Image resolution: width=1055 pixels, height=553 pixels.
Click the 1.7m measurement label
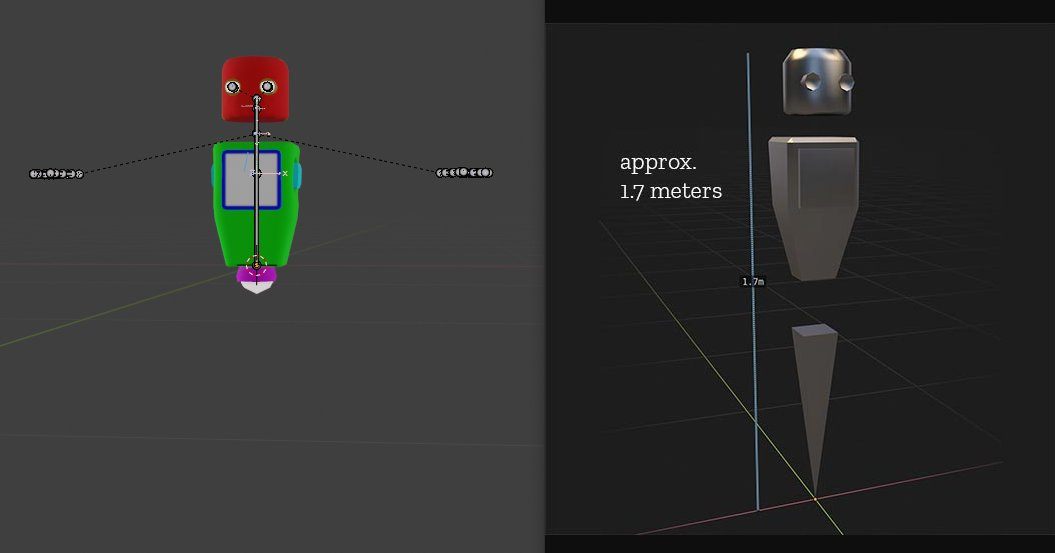(x=753, y=281)
